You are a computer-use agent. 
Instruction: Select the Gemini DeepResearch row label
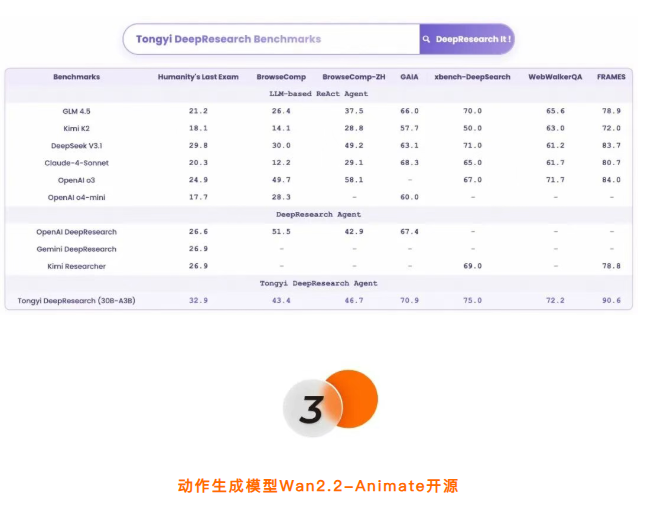tap(76, 249)
